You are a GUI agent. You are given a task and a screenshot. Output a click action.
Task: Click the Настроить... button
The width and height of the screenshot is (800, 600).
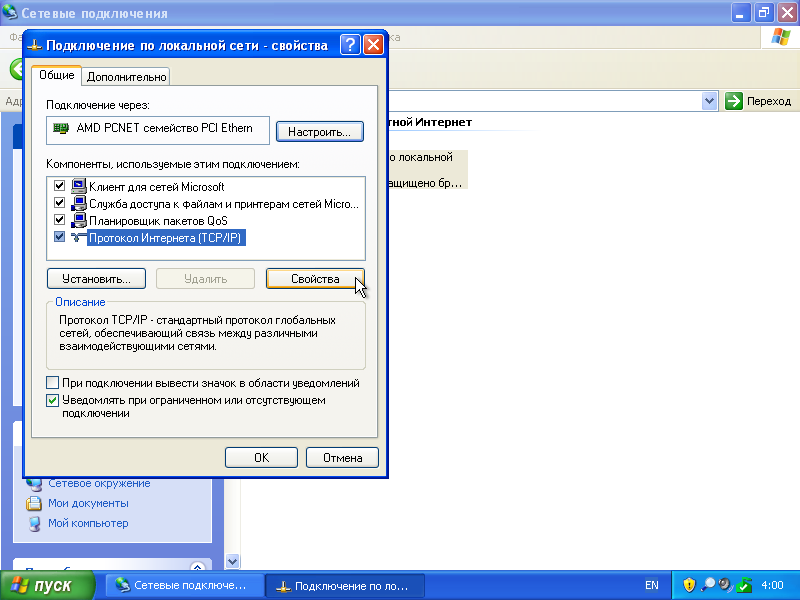[319, 132]
